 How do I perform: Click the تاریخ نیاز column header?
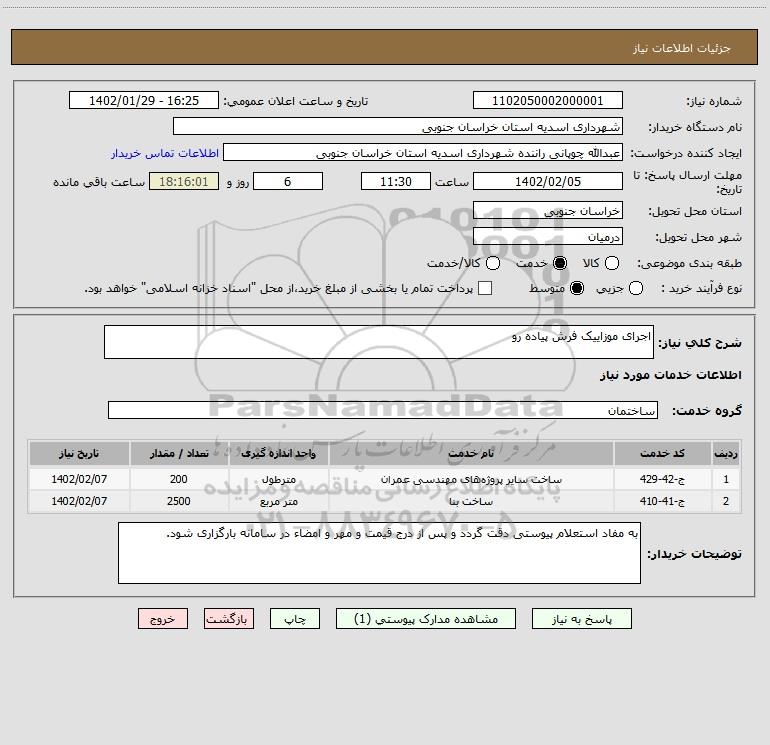coord(79,453)
